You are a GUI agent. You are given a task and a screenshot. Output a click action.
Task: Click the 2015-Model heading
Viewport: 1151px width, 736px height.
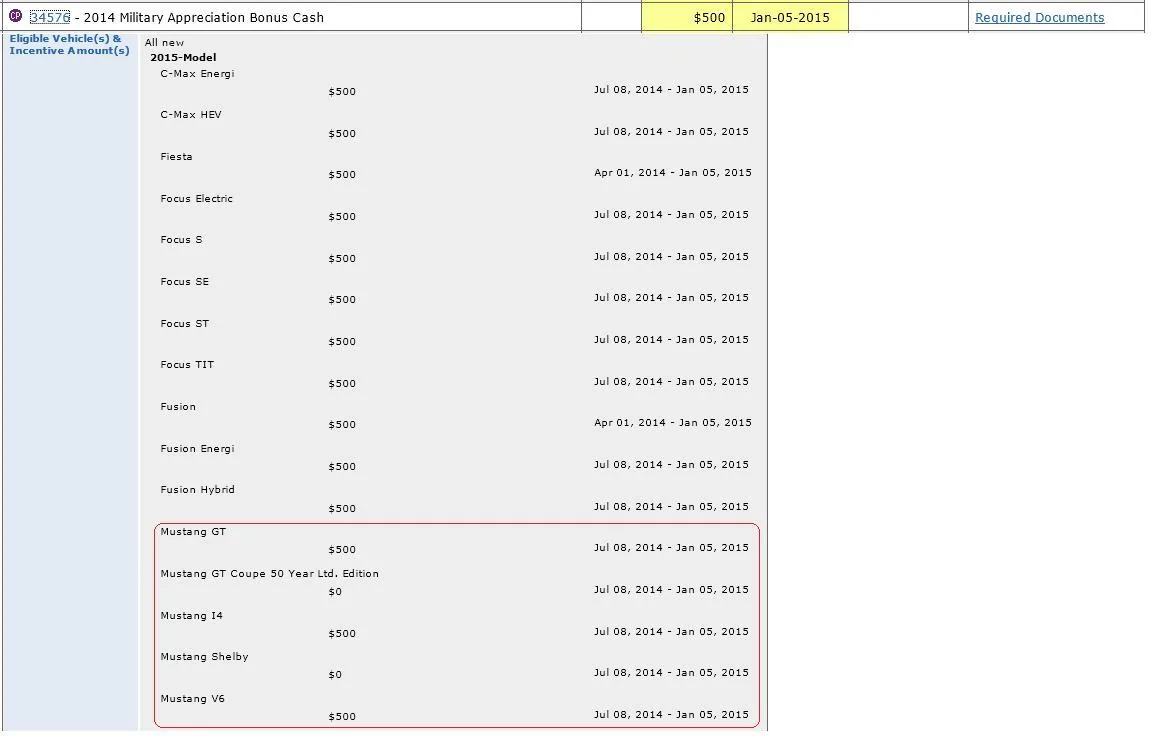click(x=184, y=57)
